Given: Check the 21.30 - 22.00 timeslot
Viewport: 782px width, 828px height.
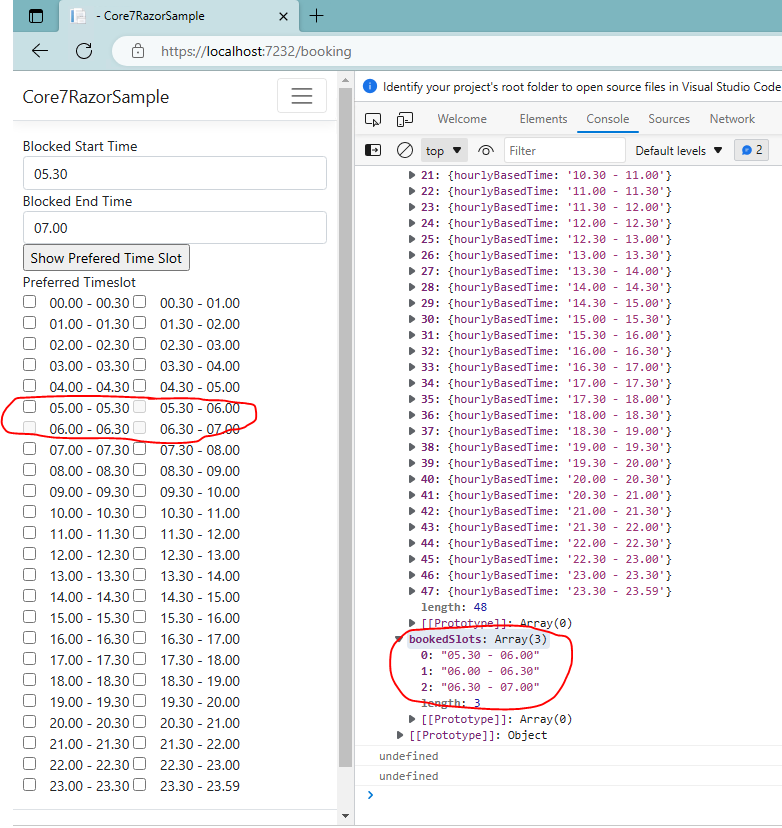Looking at the screenshot, I should 139,742.
